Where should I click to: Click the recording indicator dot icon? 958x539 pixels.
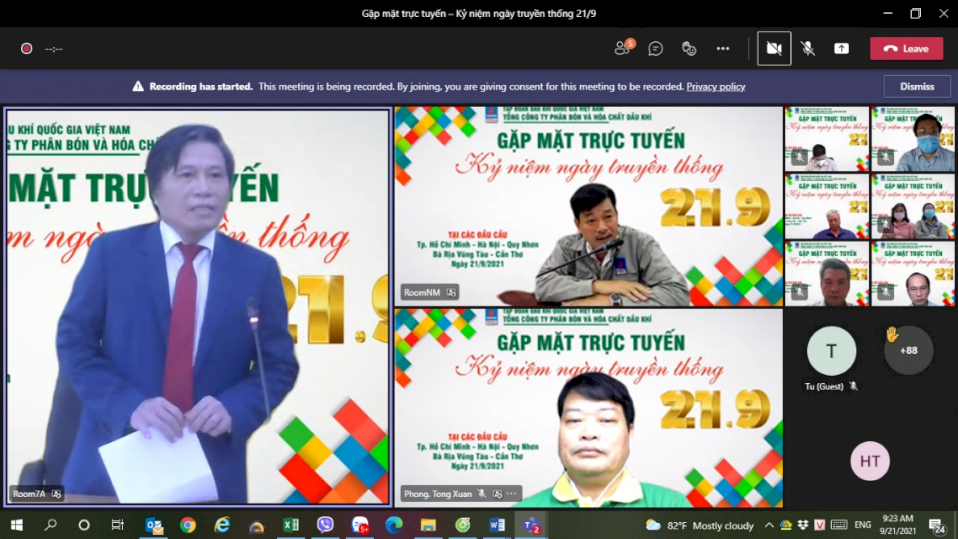(x=26, y=48)
